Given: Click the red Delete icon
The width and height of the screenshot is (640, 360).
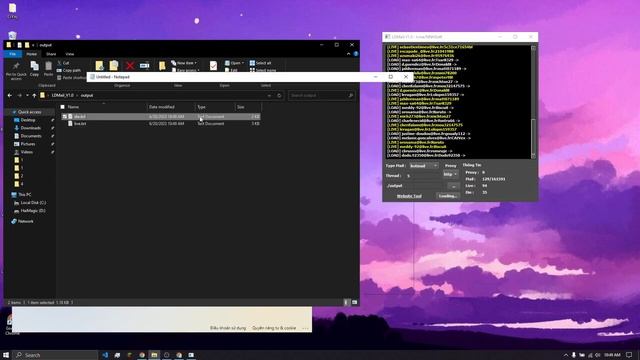Looking at the screenshot, I should tap(130, 65).
